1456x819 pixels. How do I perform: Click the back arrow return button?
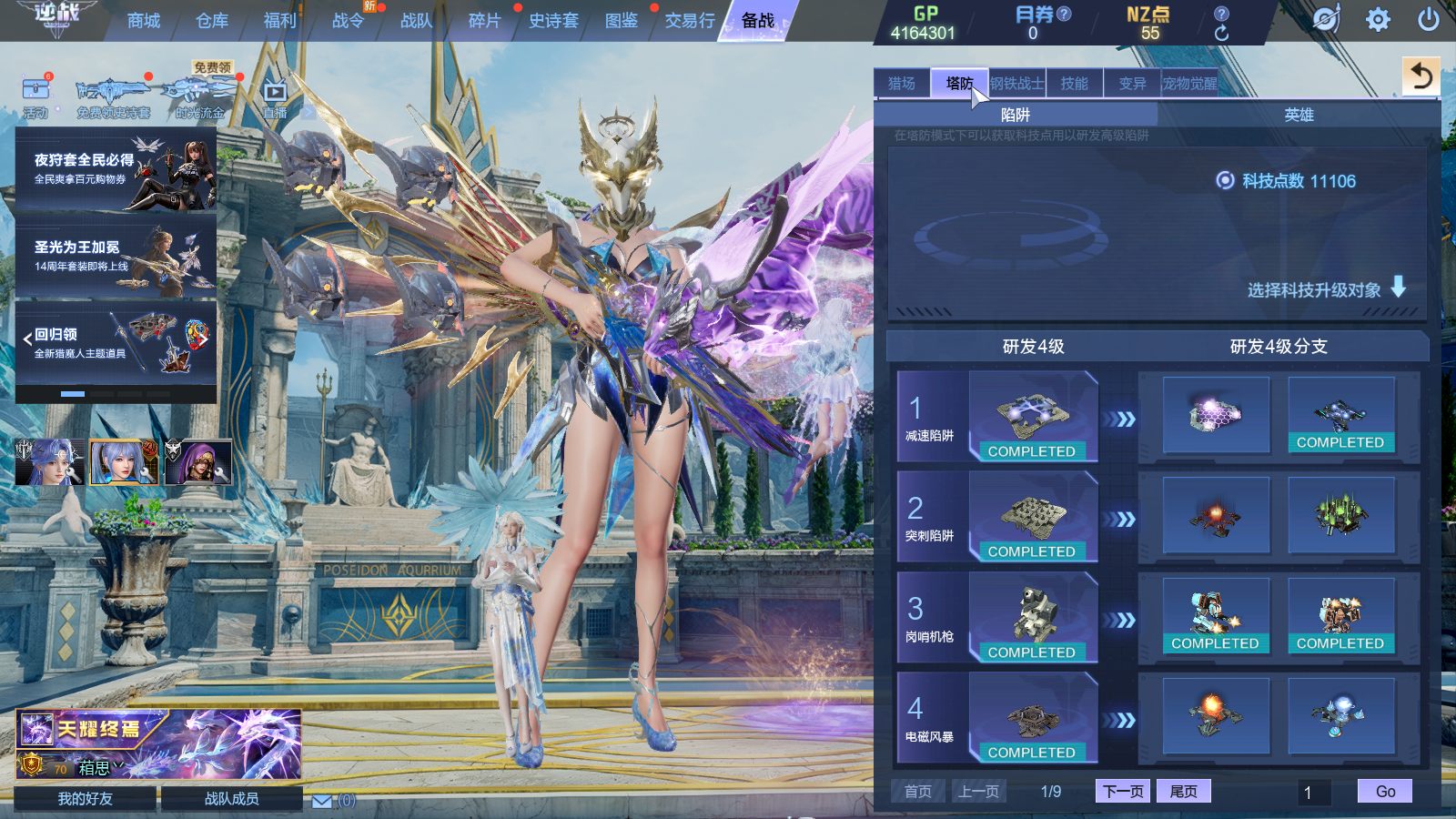tap(1421, 76)
